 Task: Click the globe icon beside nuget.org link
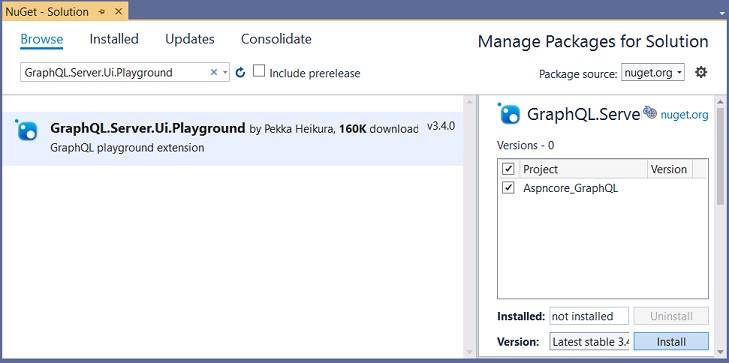(x=649, y=112)
